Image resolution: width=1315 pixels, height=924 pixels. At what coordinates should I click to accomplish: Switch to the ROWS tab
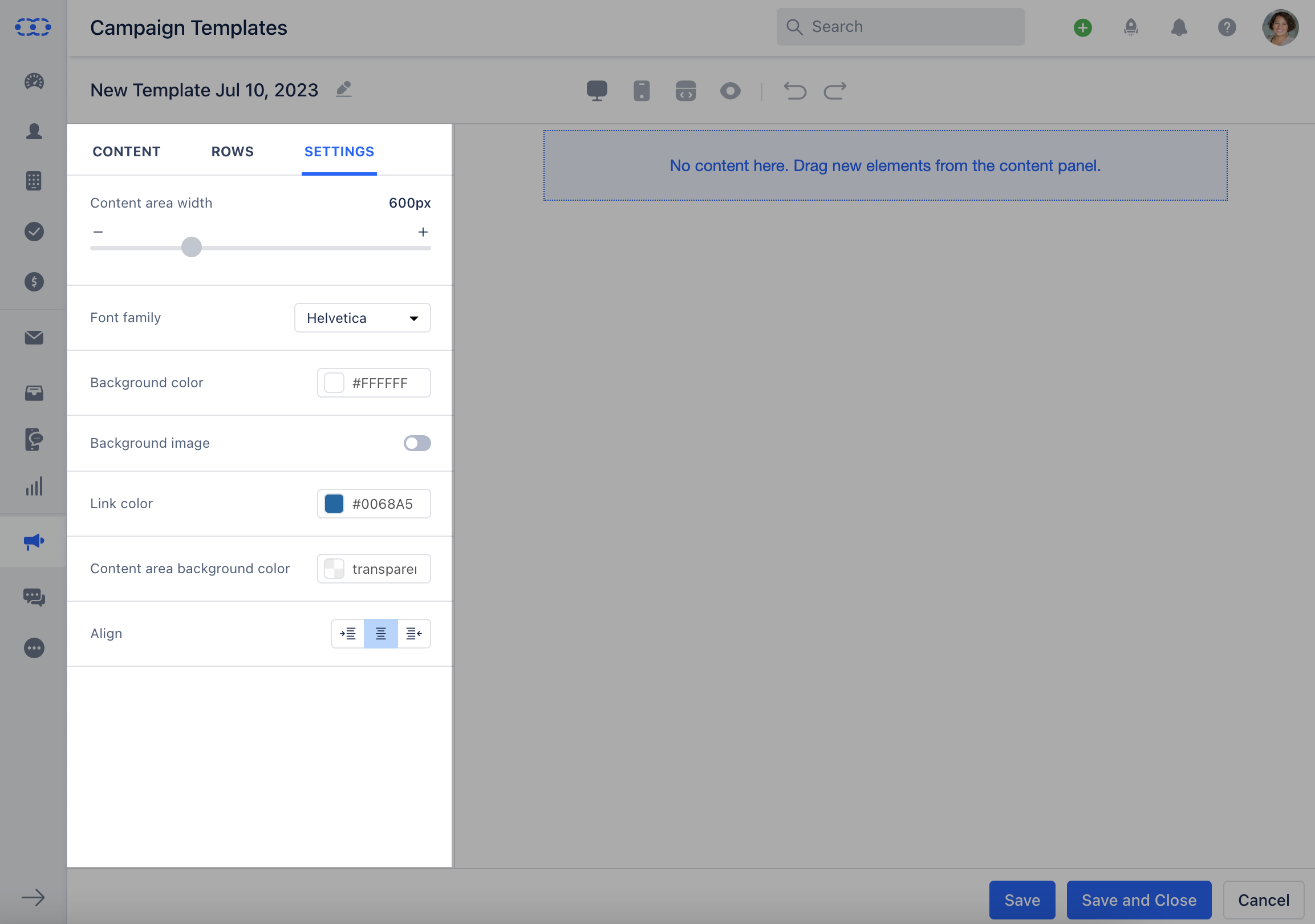point(232,152)
